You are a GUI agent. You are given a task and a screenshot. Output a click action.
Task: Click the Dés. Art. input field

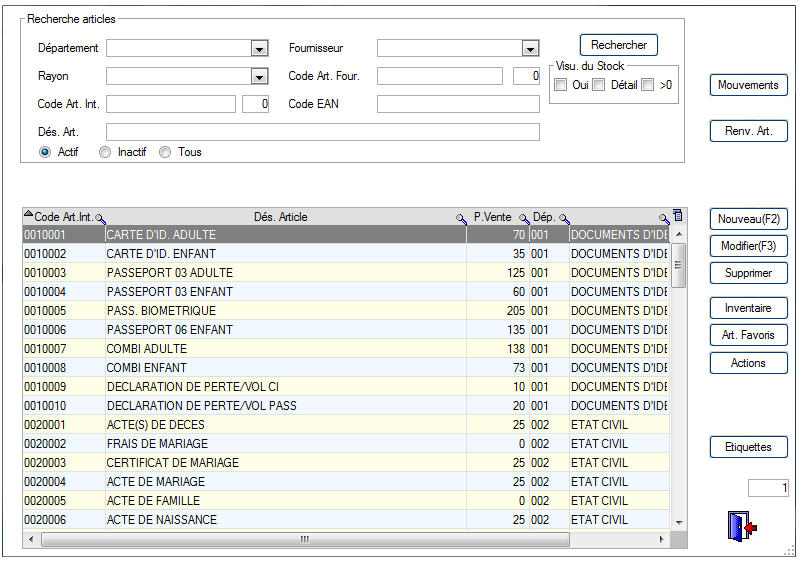click(323, 132)
